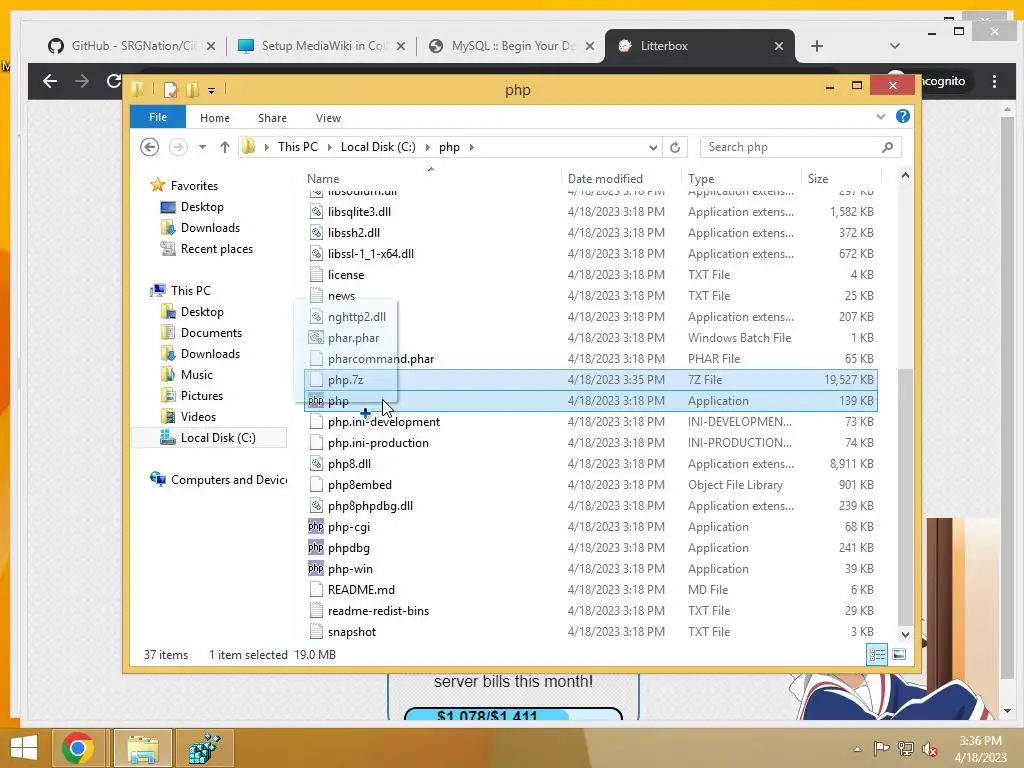Click the new folder quick access icon
This screenshot has height=768, width=1024.
click(193, 89)
